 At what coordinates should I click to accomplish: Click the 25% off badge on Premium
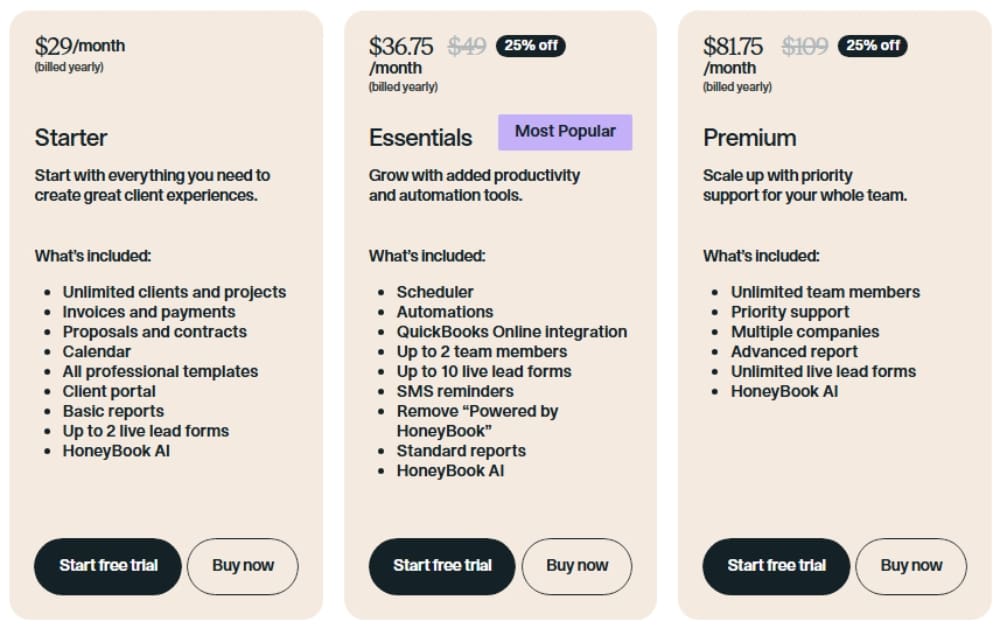pos(872,45)
